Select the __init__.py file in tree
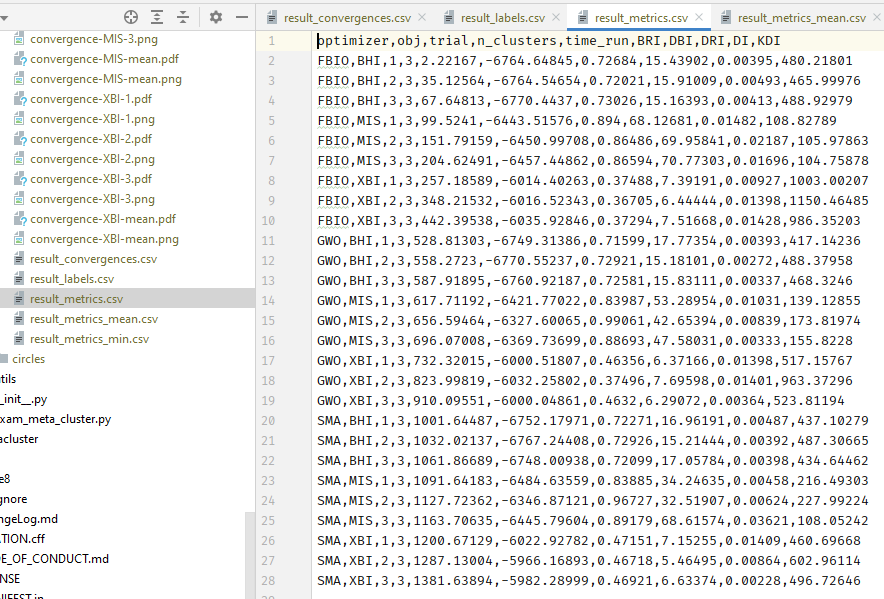 pos(24,399)
